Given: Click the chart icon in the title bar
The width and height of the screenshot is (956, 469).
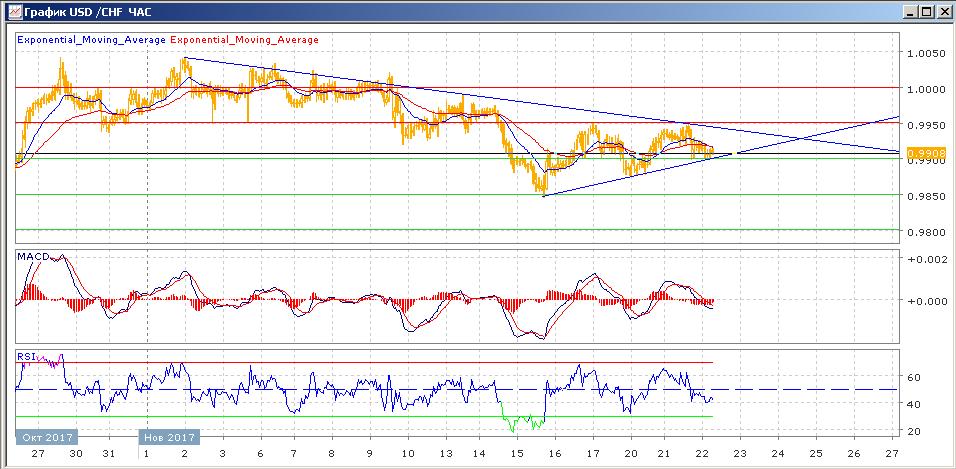Looking at the screenshot, I should coord(10,11).
